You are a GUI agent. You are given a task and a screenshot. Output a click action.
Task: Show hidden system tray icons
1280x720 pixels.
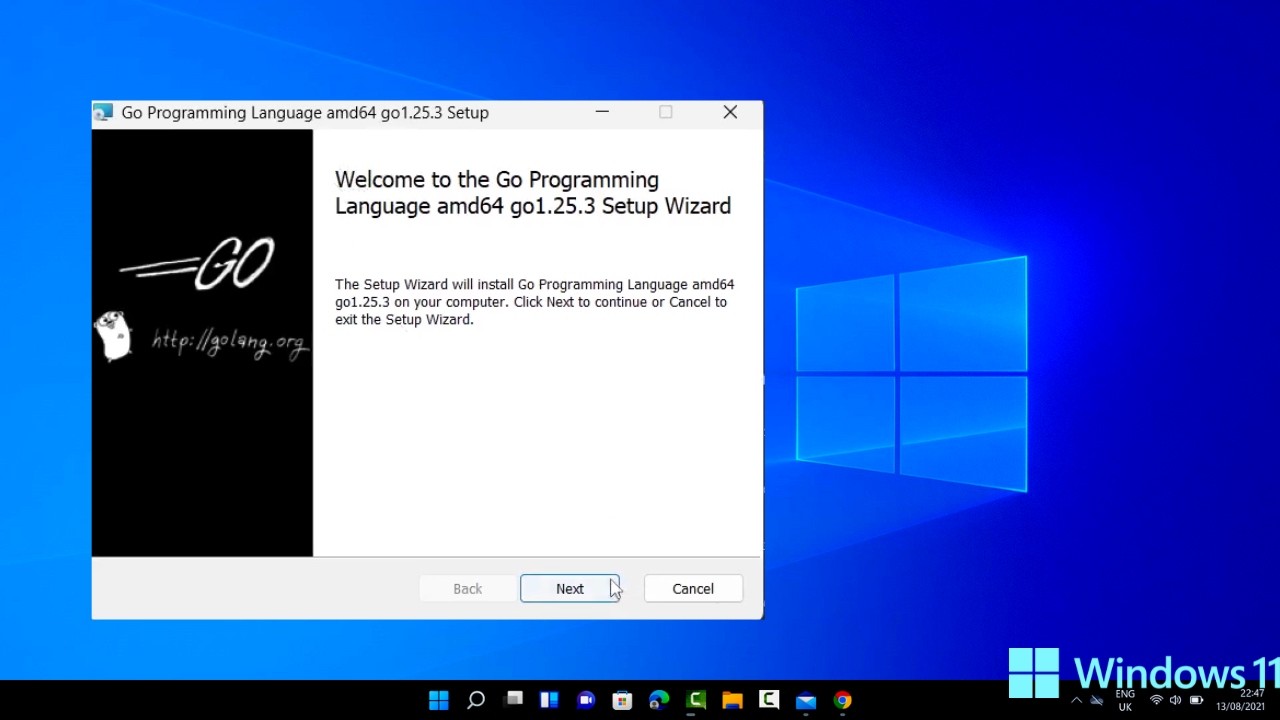pyautogui.click(x=1076, y=700)
